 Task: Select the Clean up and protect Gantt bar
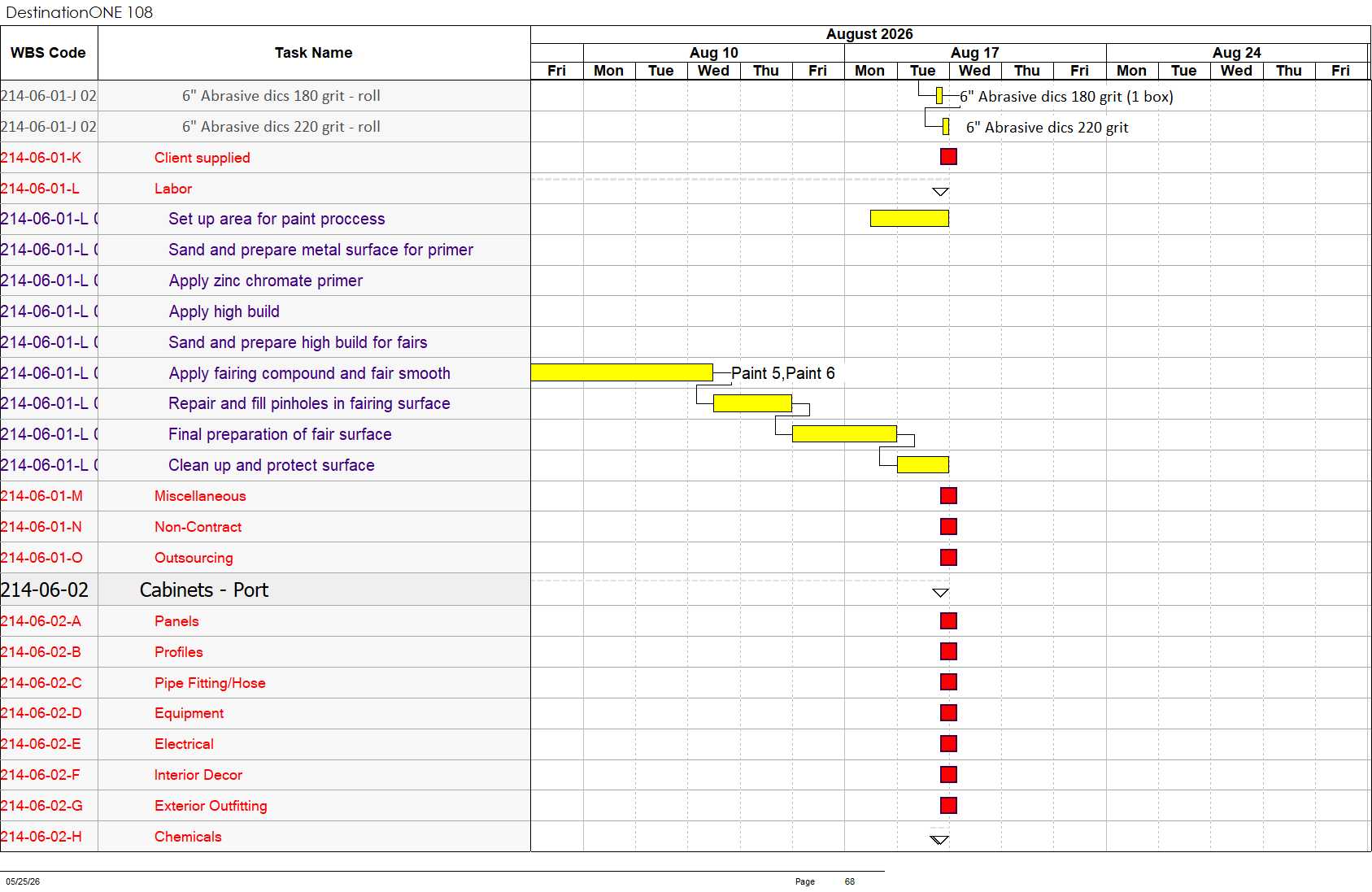coord(923,465)
